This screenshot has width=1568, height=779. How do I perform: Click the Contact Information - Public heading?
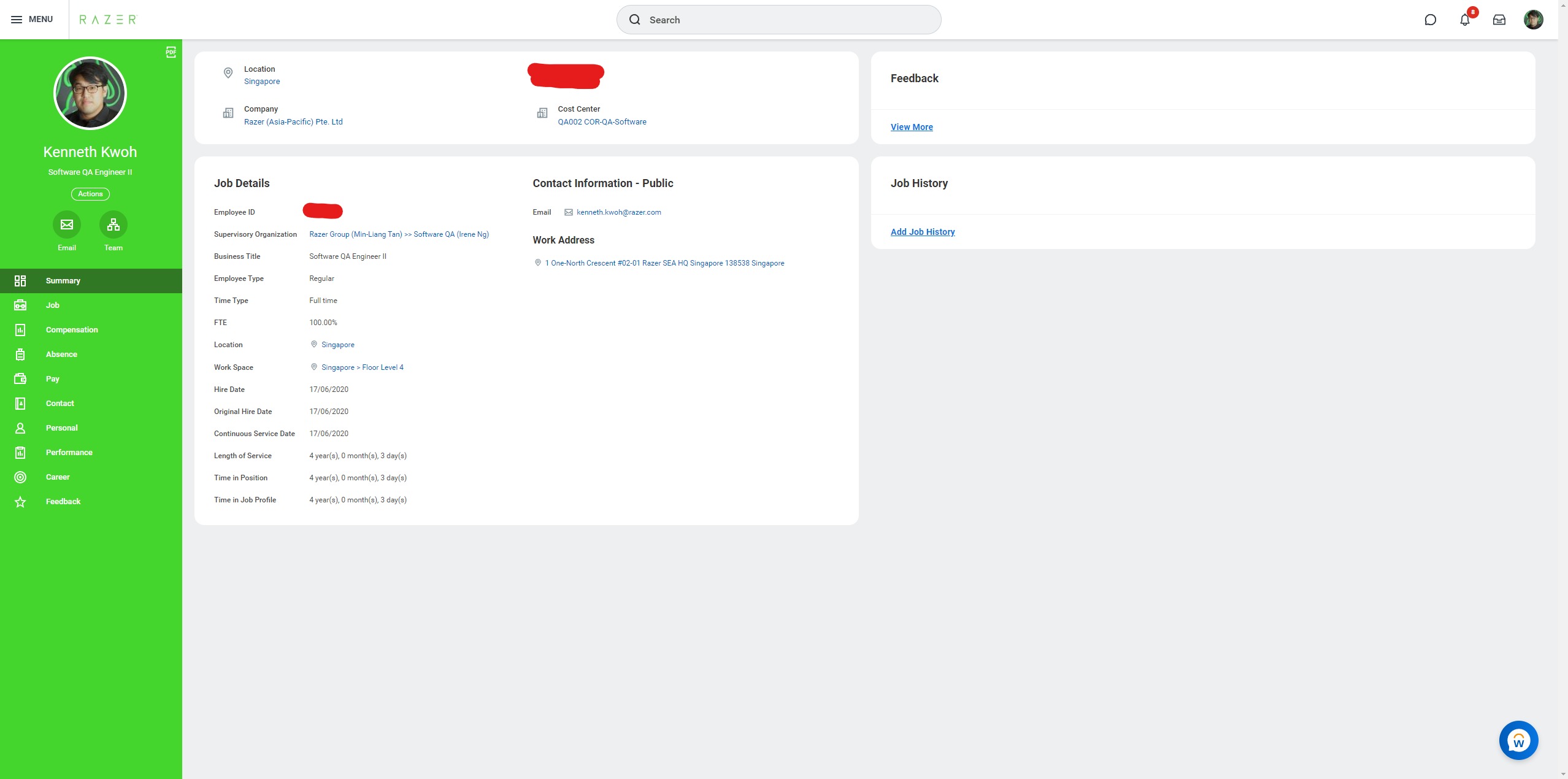602,183
